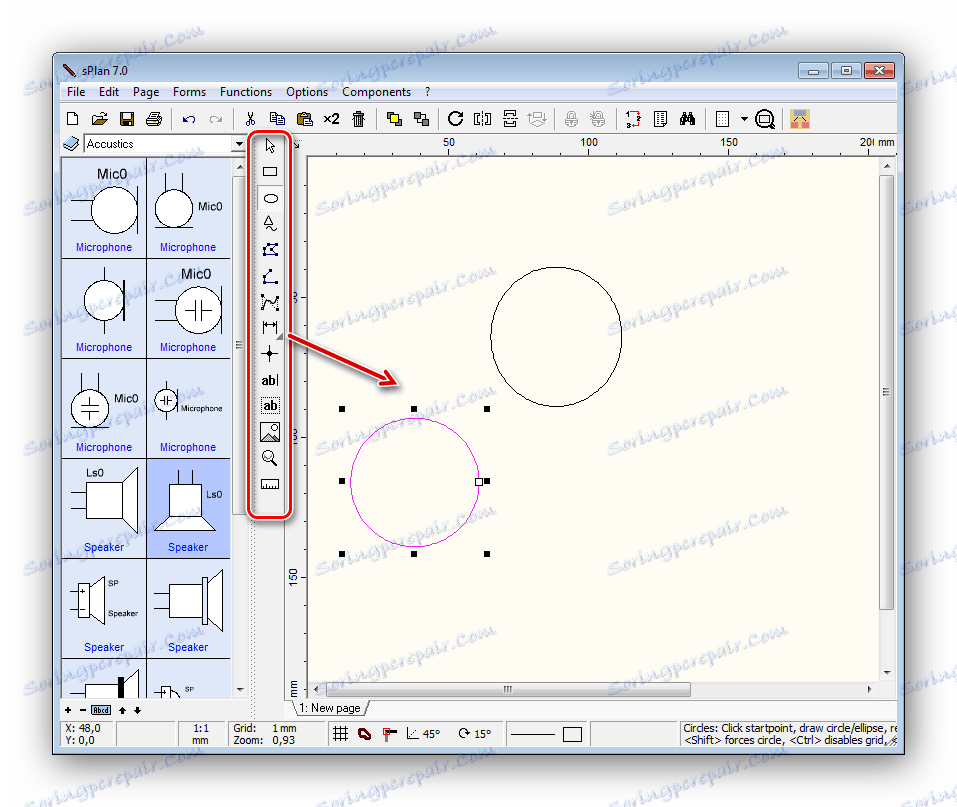The width and height of the screenshot is (957, 807).
Task: Open the grid options dropdown arrow in the toolbar
Action: point(744,119)
